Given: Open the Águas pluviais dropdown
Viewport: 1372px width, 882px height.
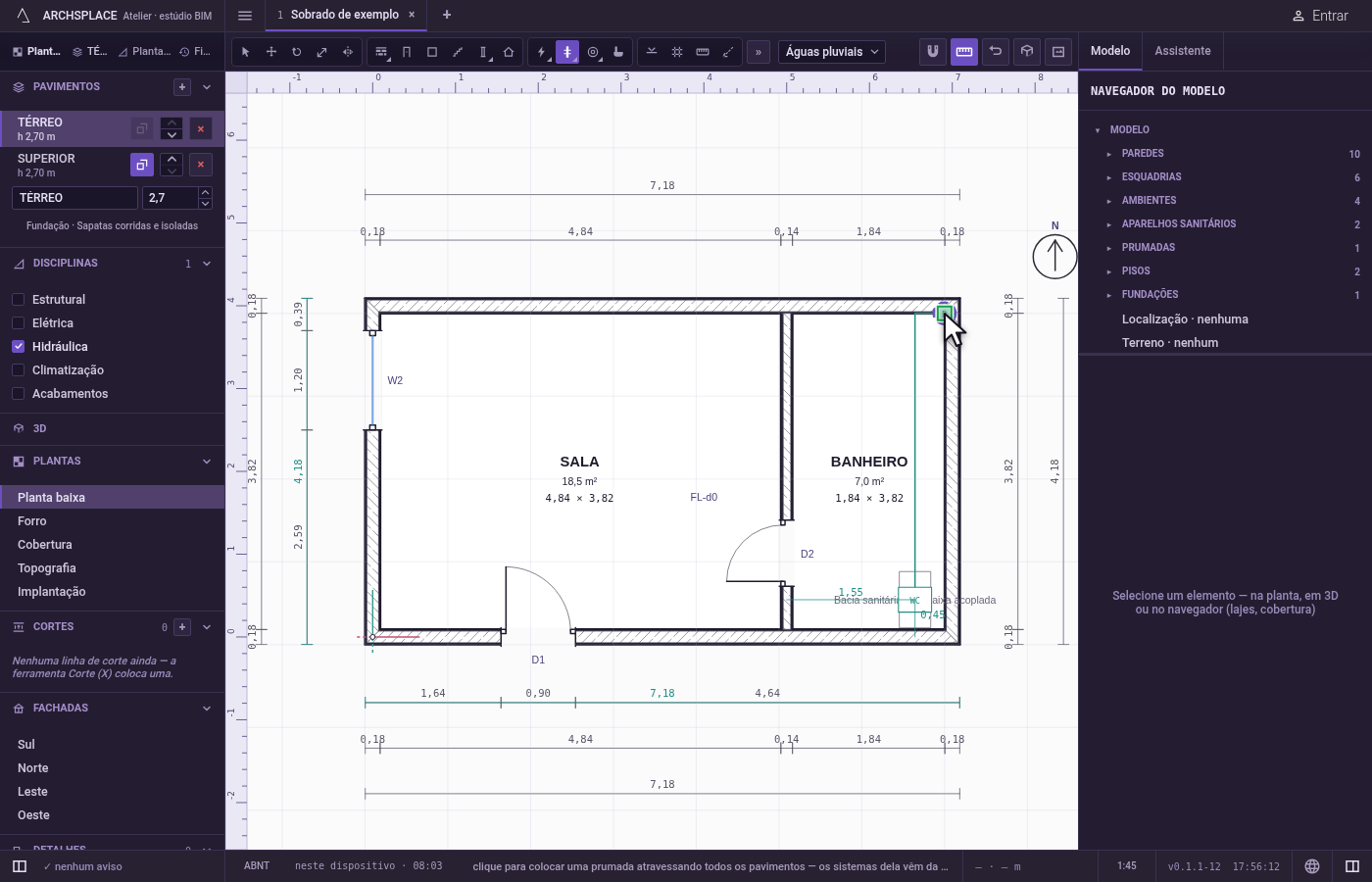Looking at the screenshot, I should pyautogui.click(x=832, y=52).
